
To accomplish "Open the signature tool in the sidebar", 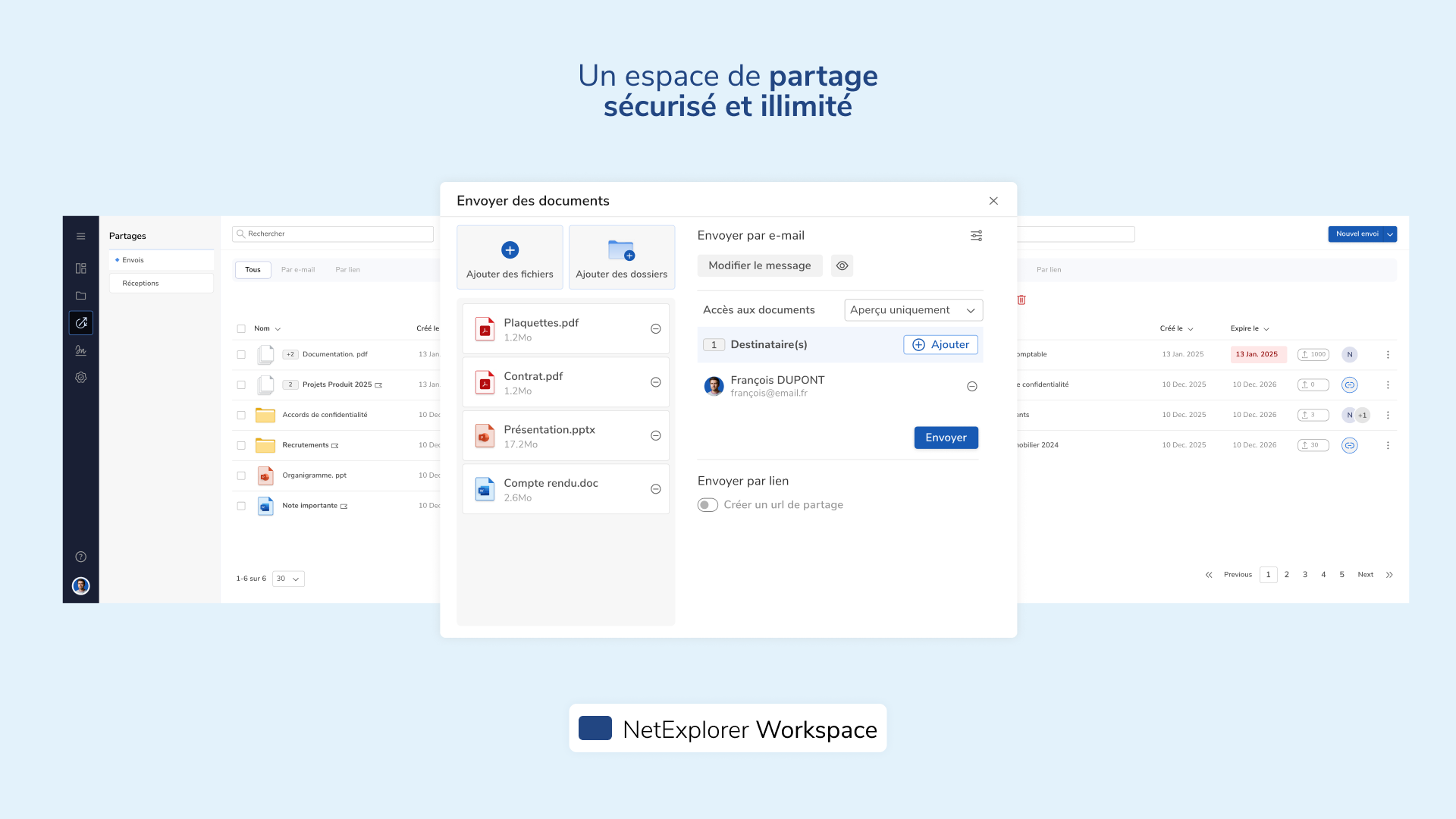I will [80, 350].
